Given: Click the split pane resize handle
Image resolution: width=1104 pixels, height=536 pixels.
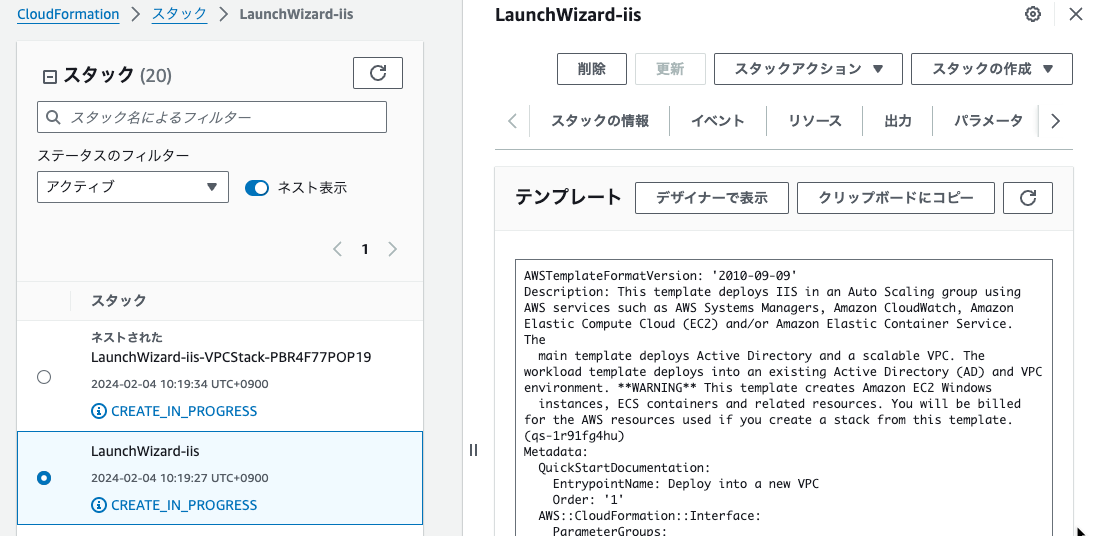Looking at the screenshot, I should pos(473,450).
